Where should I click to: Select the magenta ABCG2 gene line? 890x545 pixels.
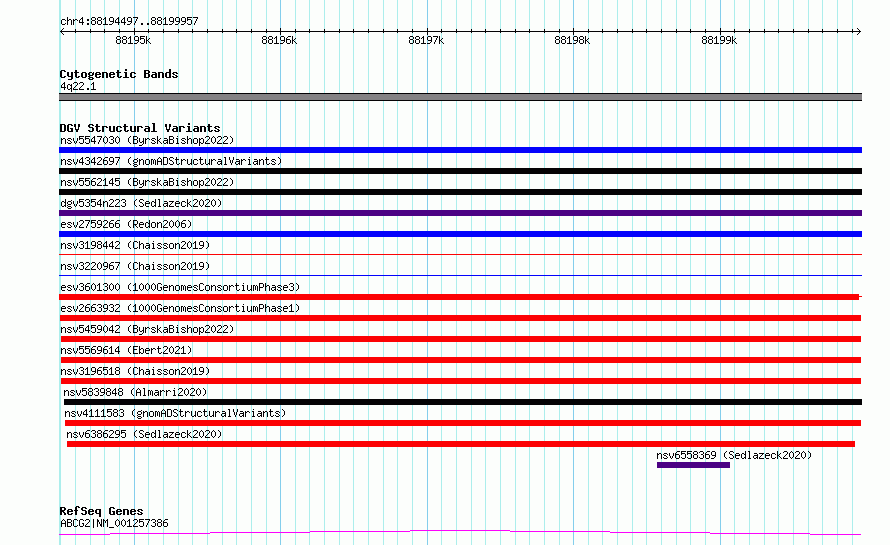point(460,533)
